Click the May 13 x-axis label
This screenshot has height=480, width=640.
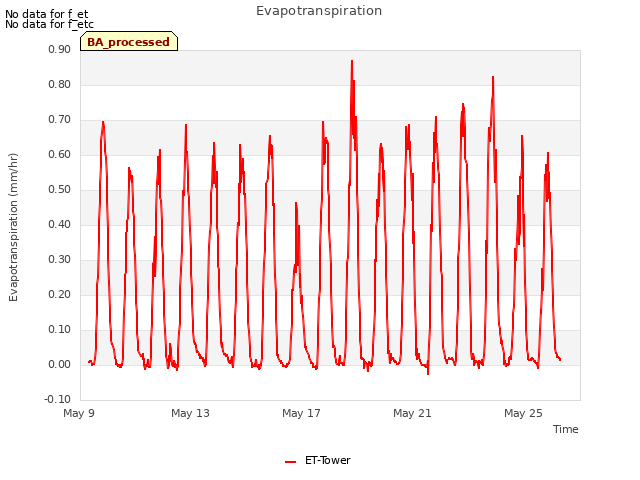coord(190,413)
